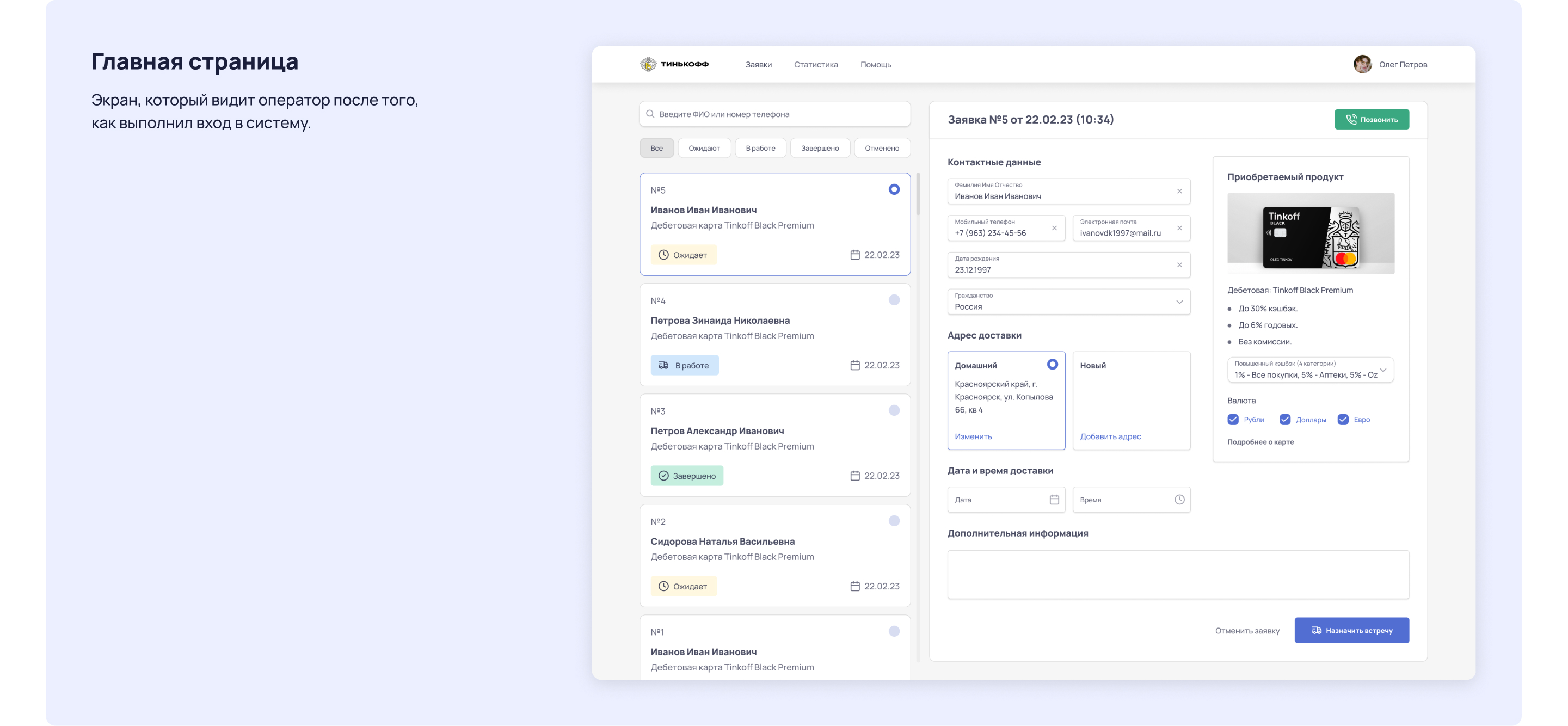Image resolution: width=1568 pixels, height=726 pixels.
Task: Click the request list scrollbar
Action: tap(917, 195)
